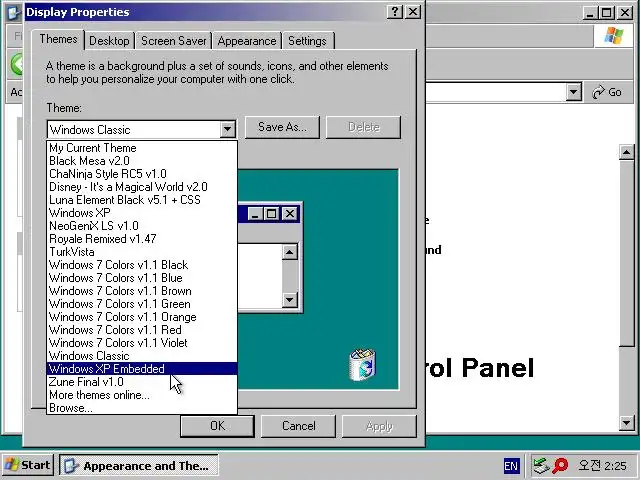Pick NeoGeniX LS v1.0 theme

pos(142,226)
